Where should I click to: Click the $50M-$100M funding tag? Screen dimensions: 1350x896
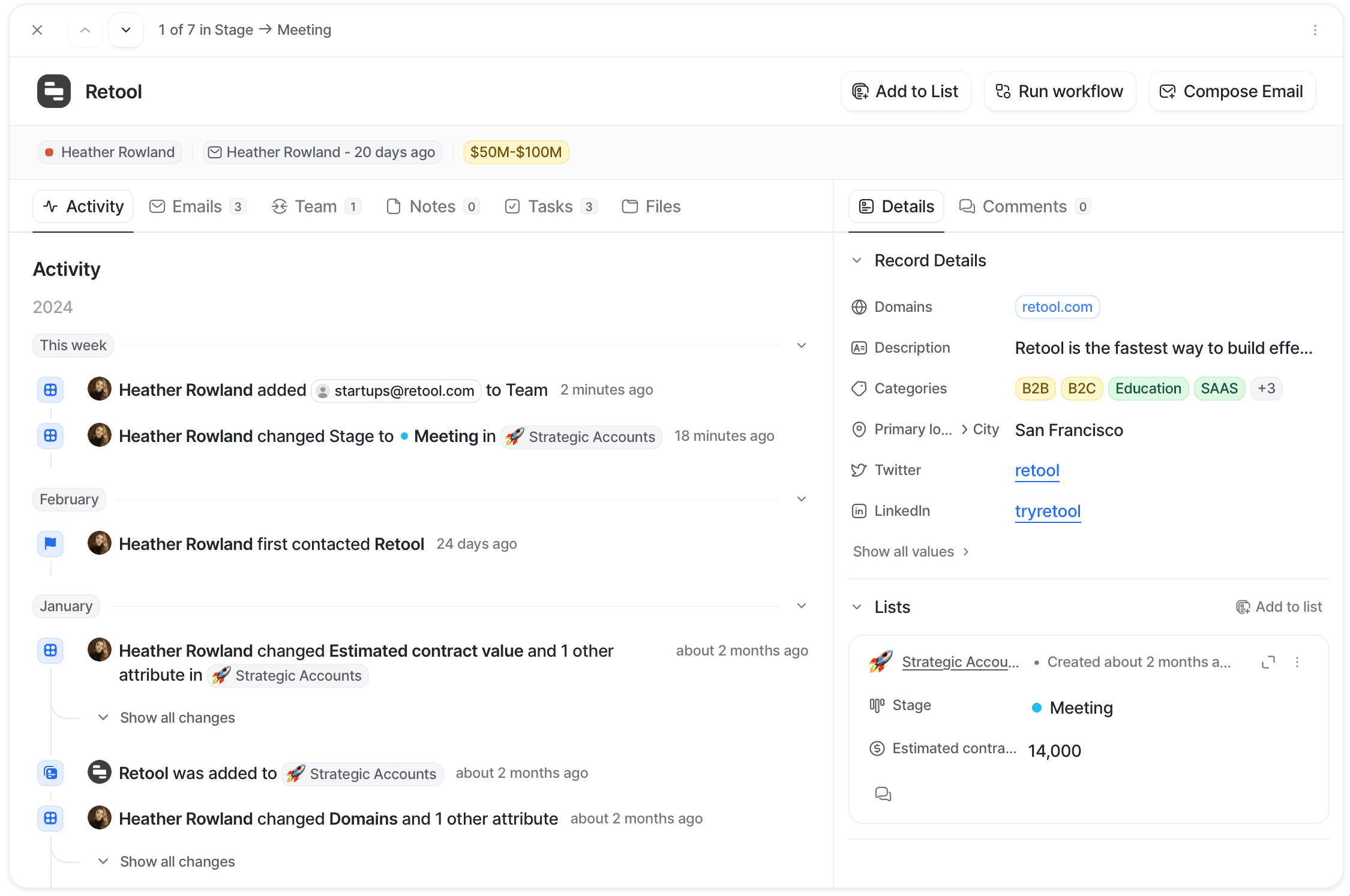(515, 152)
